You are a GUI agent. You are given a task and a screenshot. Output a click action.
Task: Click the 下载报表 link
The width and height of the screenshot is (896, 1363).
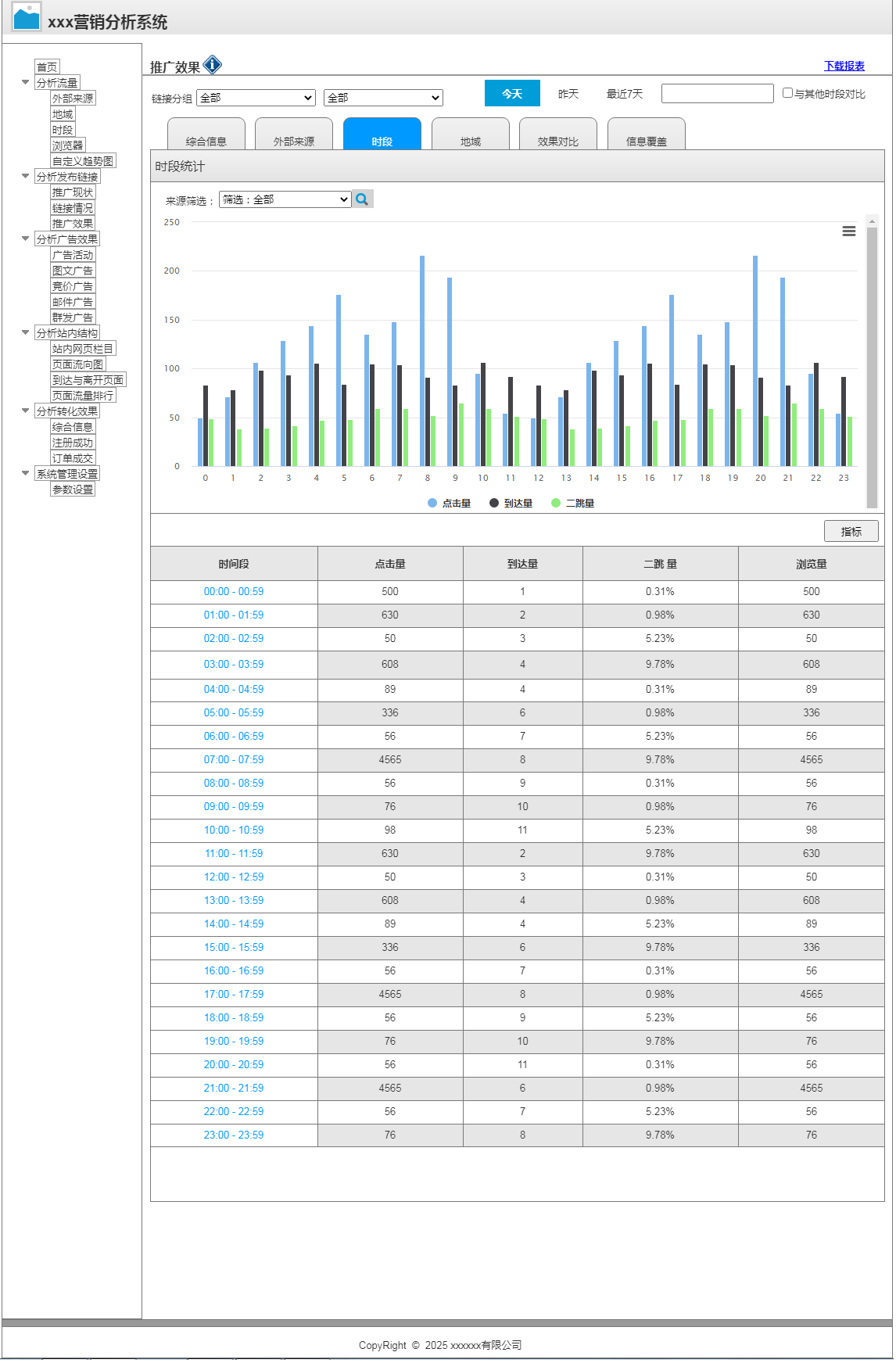click(x=844, y=66)
